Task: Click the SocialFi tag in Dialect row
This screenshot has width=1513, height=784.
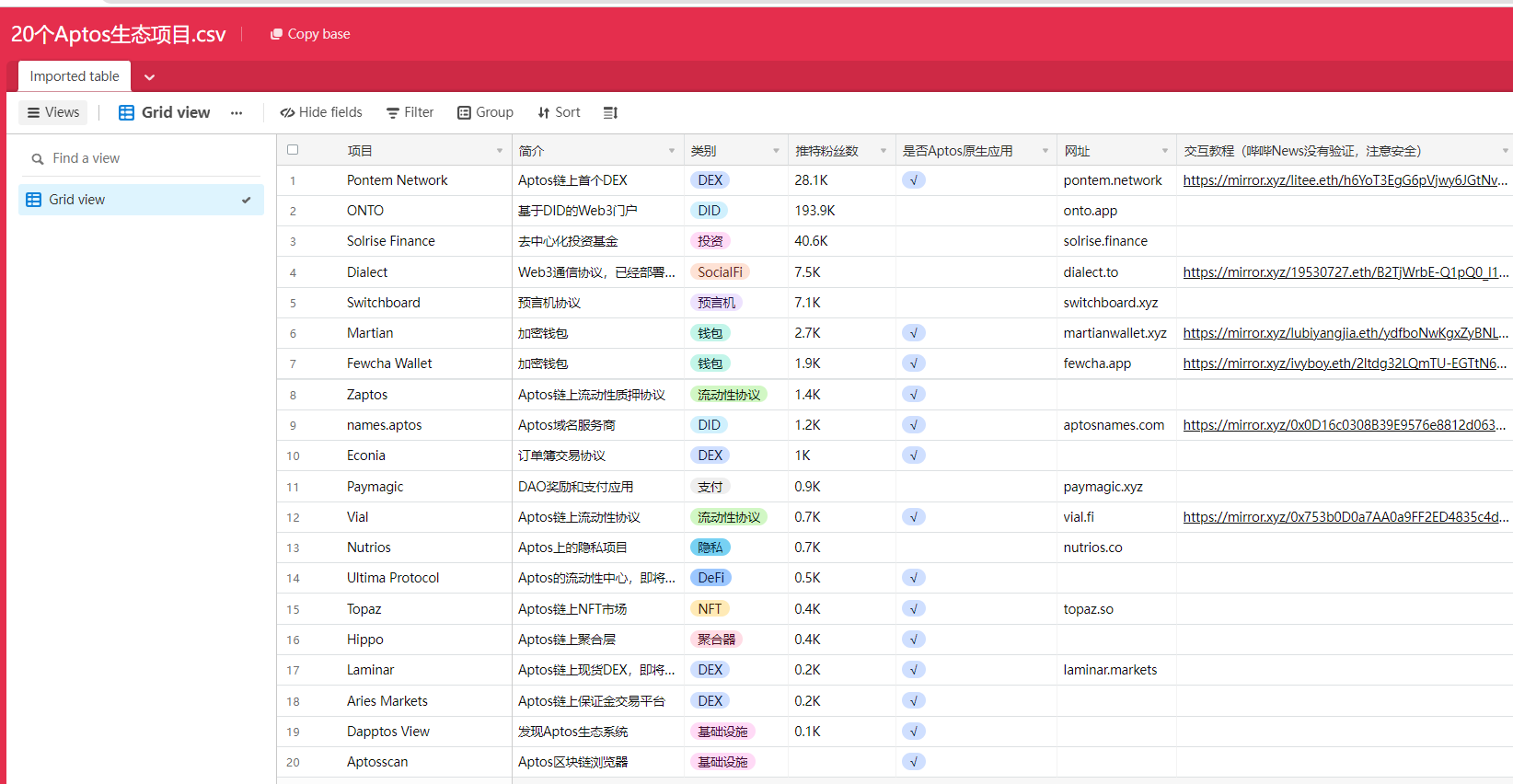Action: click(x=720, y=272)
